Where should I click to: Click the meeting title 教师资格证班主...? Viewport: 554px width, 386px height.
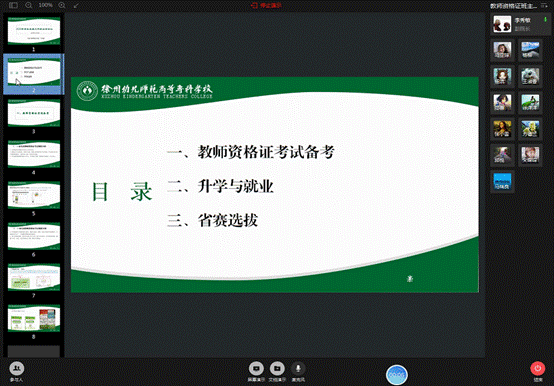pyautogui.click(x=513, y=6)
